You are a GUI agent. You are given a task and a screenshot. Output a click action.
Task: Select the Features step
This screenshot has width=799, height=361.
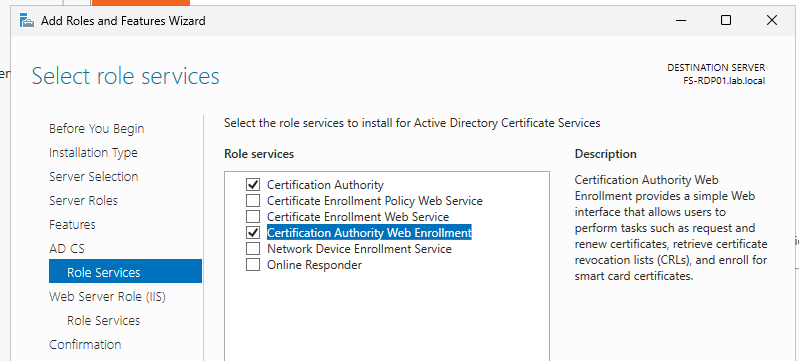coord(72,225)
